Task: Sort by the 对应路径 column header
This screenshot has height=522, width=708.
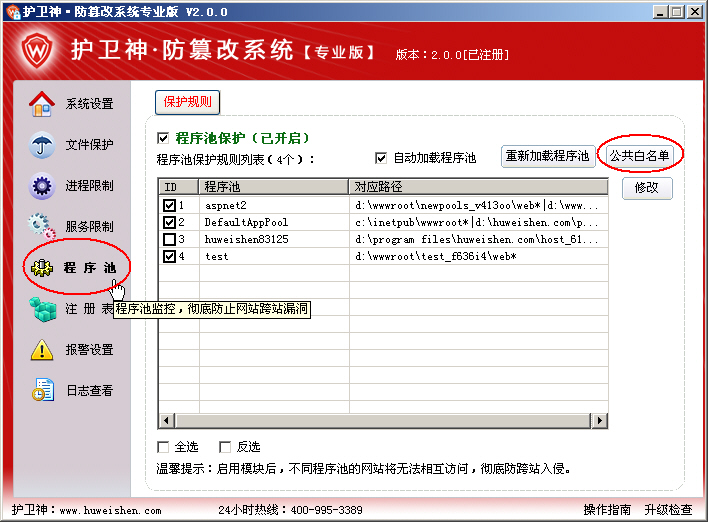Action: [x=479, y=186]
